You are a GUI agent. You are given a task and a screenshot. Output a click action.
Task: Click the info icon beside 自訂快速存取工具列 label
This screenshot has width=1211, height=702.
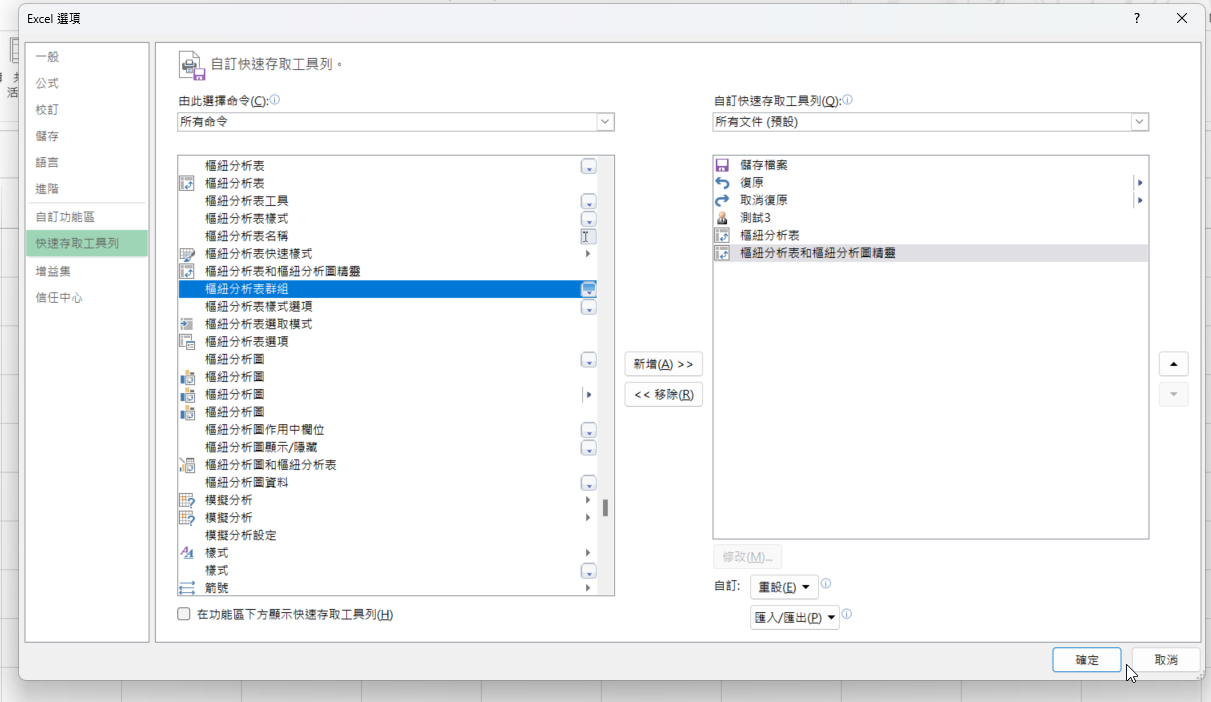click(x=847, y=100)
